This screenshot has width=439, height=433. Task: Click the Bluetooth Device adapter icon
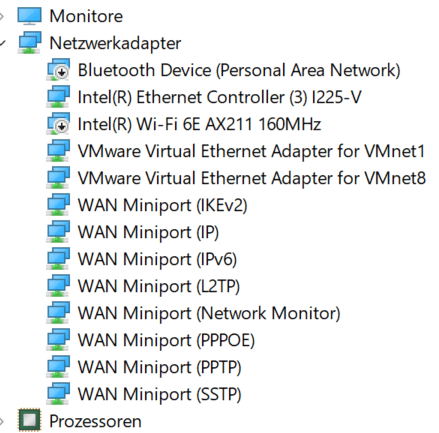(58, 70)
